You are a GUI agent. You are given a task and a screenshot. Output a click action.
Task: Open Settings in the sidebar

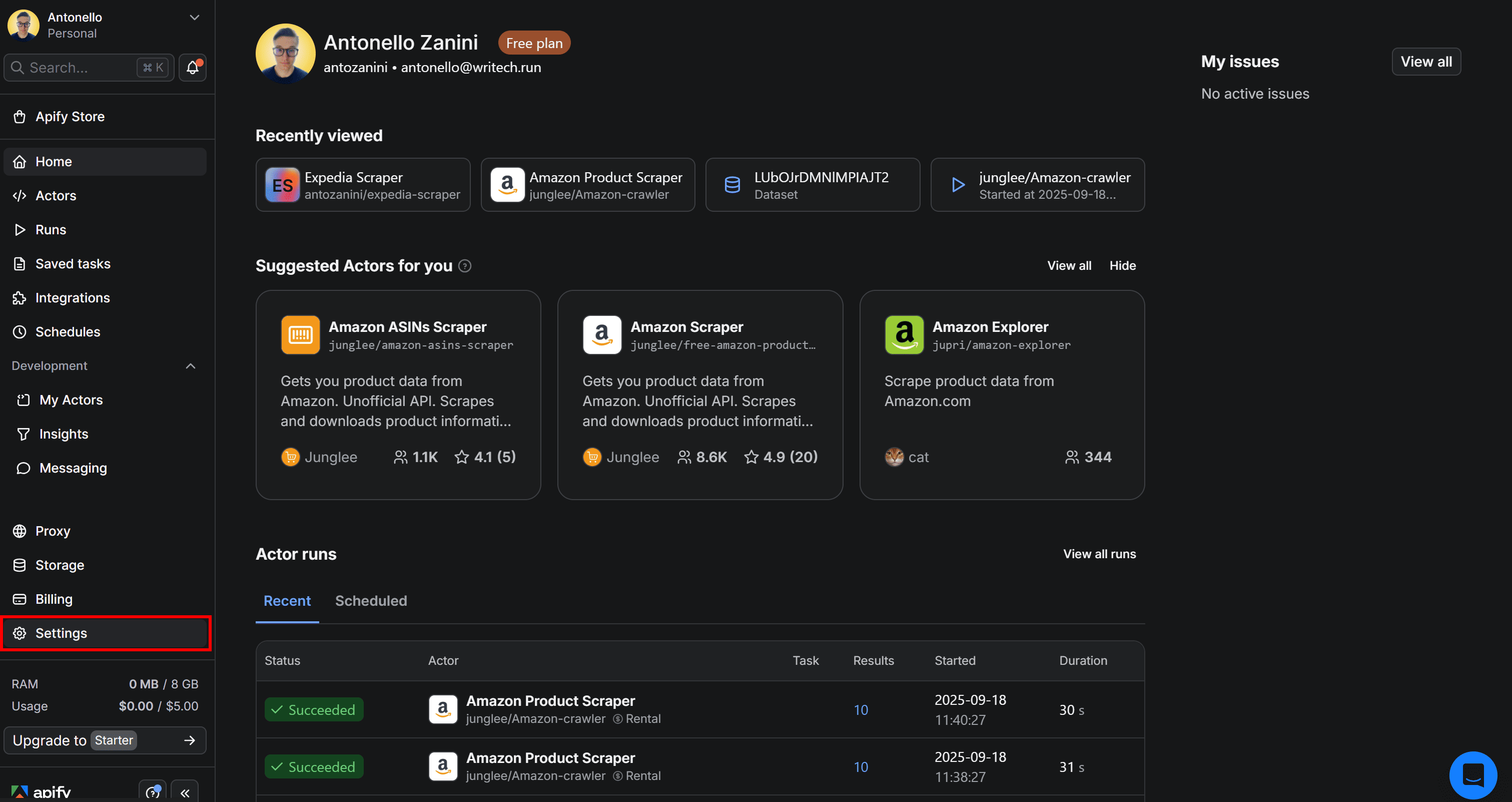tap(61, 633)
